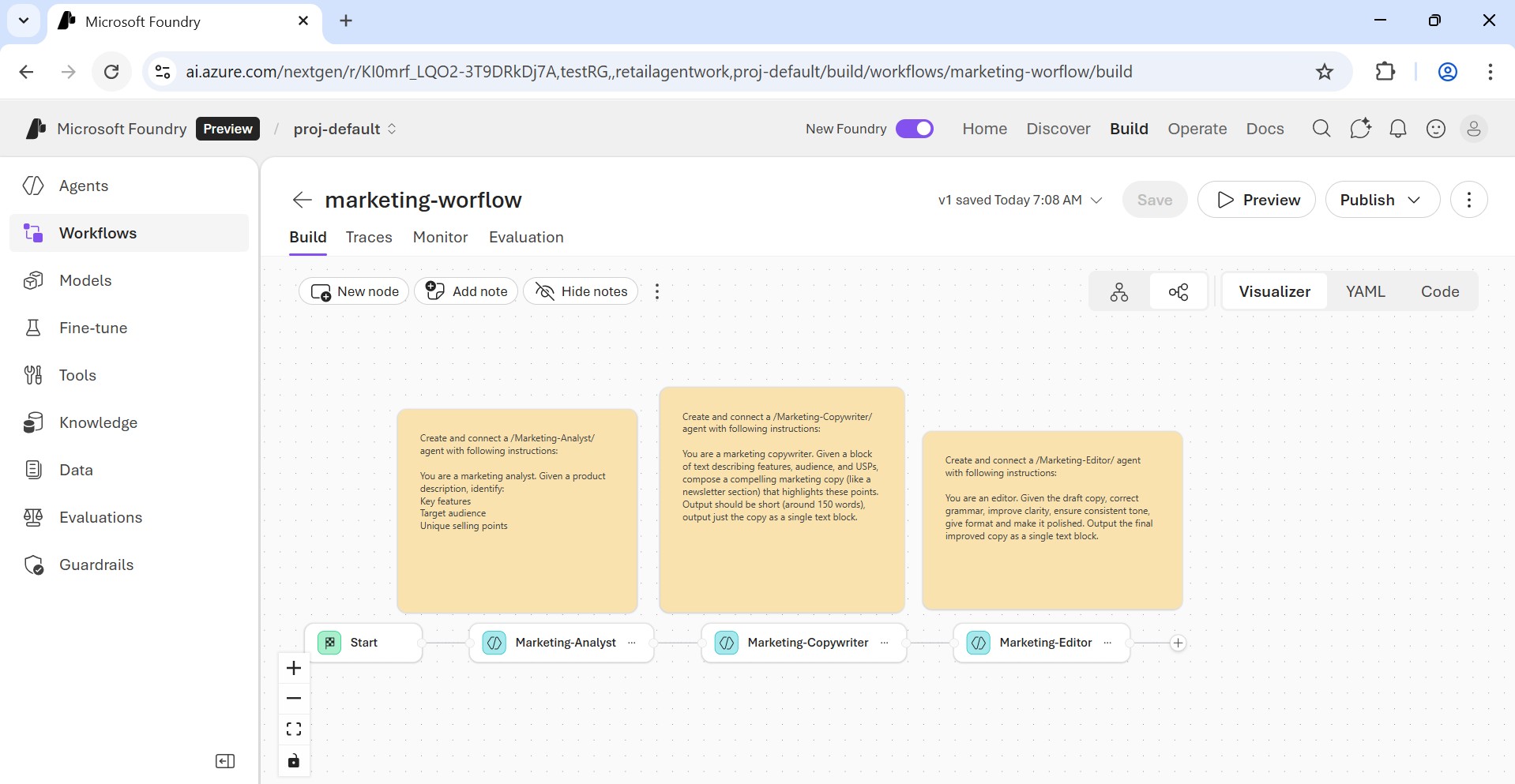The height and width of the screenshot is (784, 1515).
Task: Click Hide notes button
Action: (581, 291)
